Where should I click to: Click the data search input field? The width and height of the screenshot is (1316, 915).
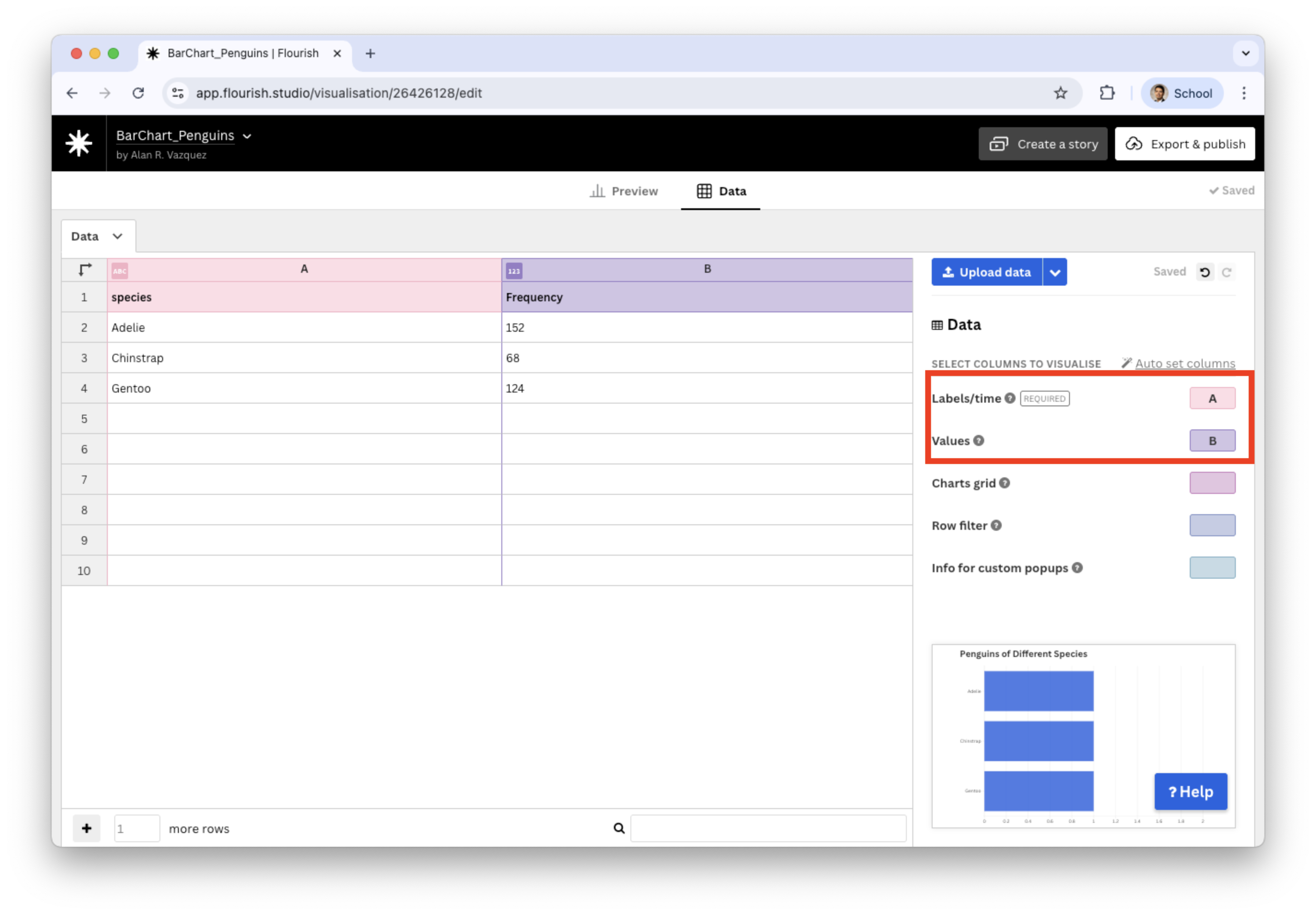(768, 828)
